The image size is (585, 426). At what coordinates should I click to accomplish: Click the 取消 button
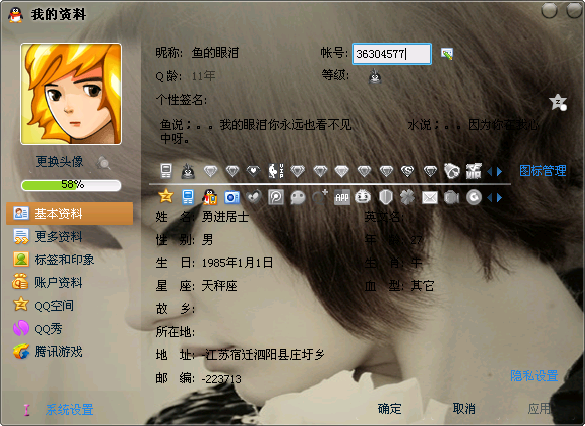point(464,409)
